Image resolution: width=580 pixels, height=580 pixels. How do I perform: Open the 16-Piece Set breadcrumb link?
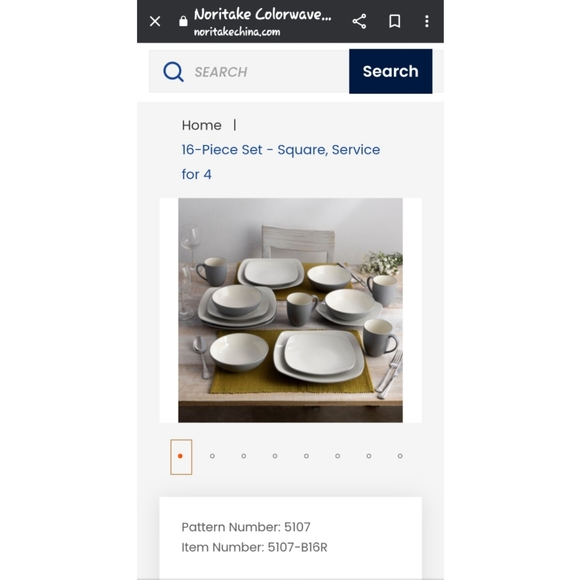point(281,162)
